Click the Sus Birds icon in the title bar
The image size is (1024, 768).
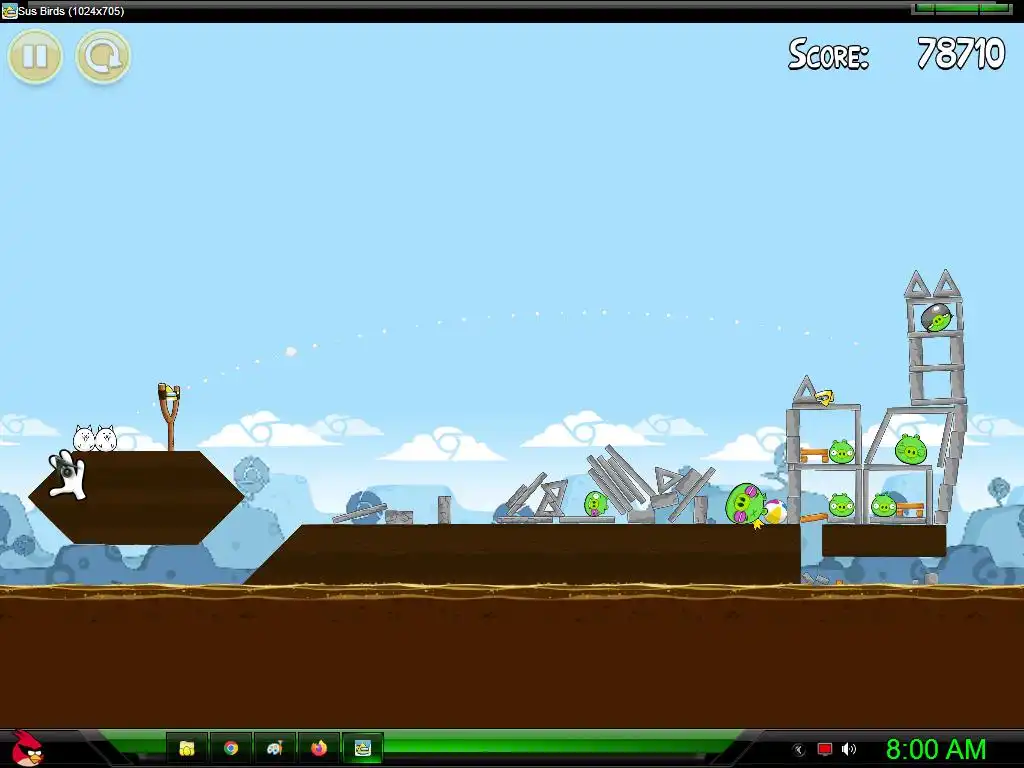tap(9, 11)
